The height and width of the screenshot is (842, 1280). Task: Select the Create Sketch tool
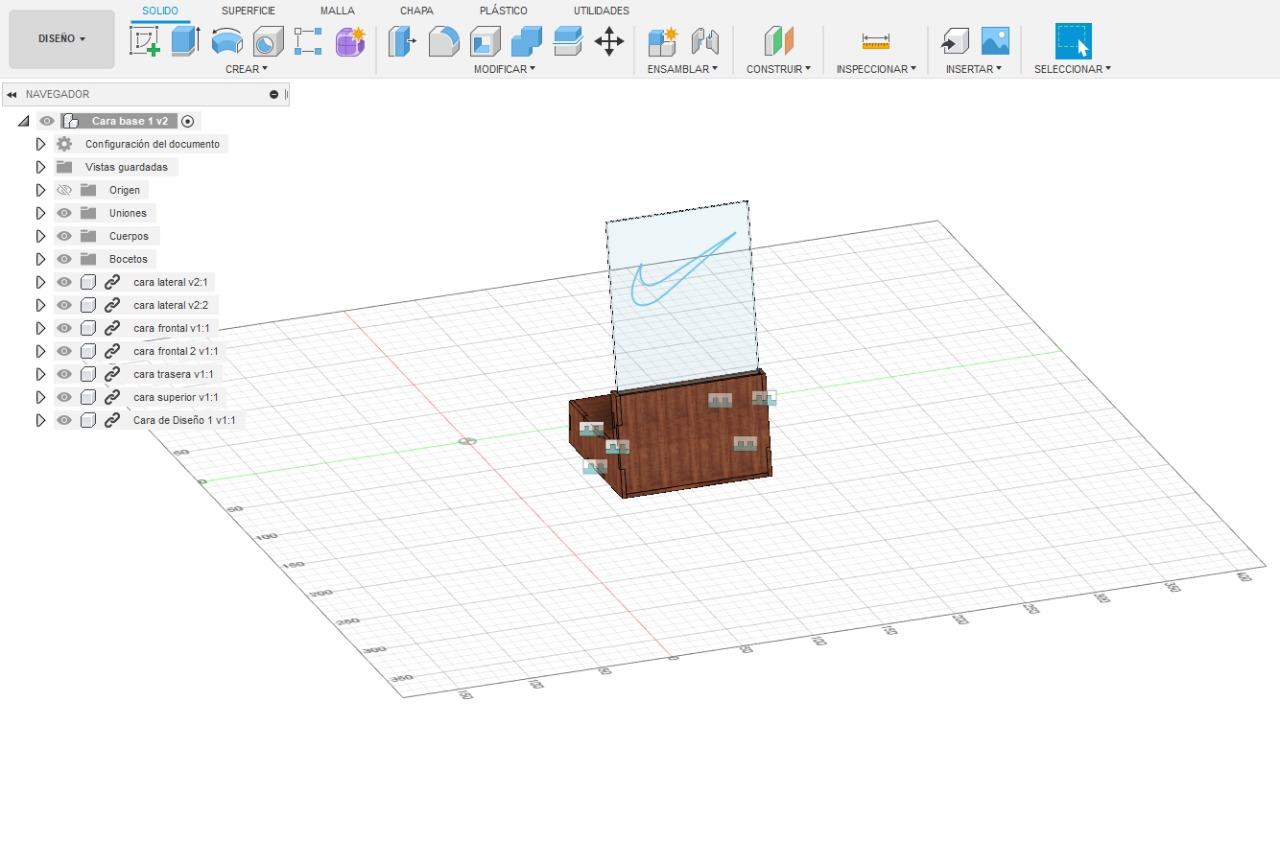(146, 41)
